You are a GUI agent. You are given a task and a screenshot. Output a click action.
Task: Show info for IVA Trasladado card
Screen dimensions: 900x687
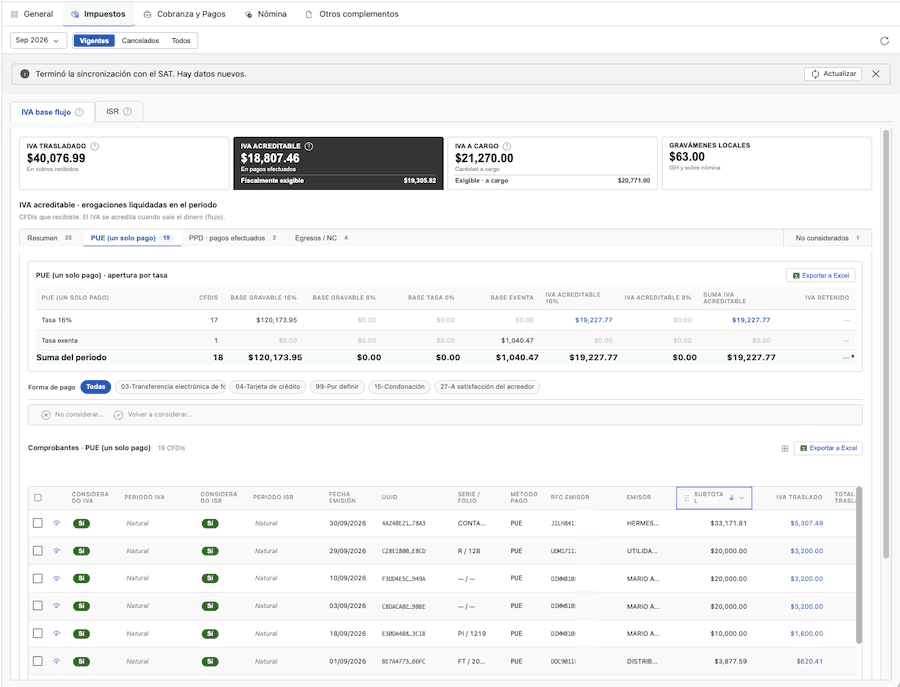pyautogui.click(x=95, y=146)
